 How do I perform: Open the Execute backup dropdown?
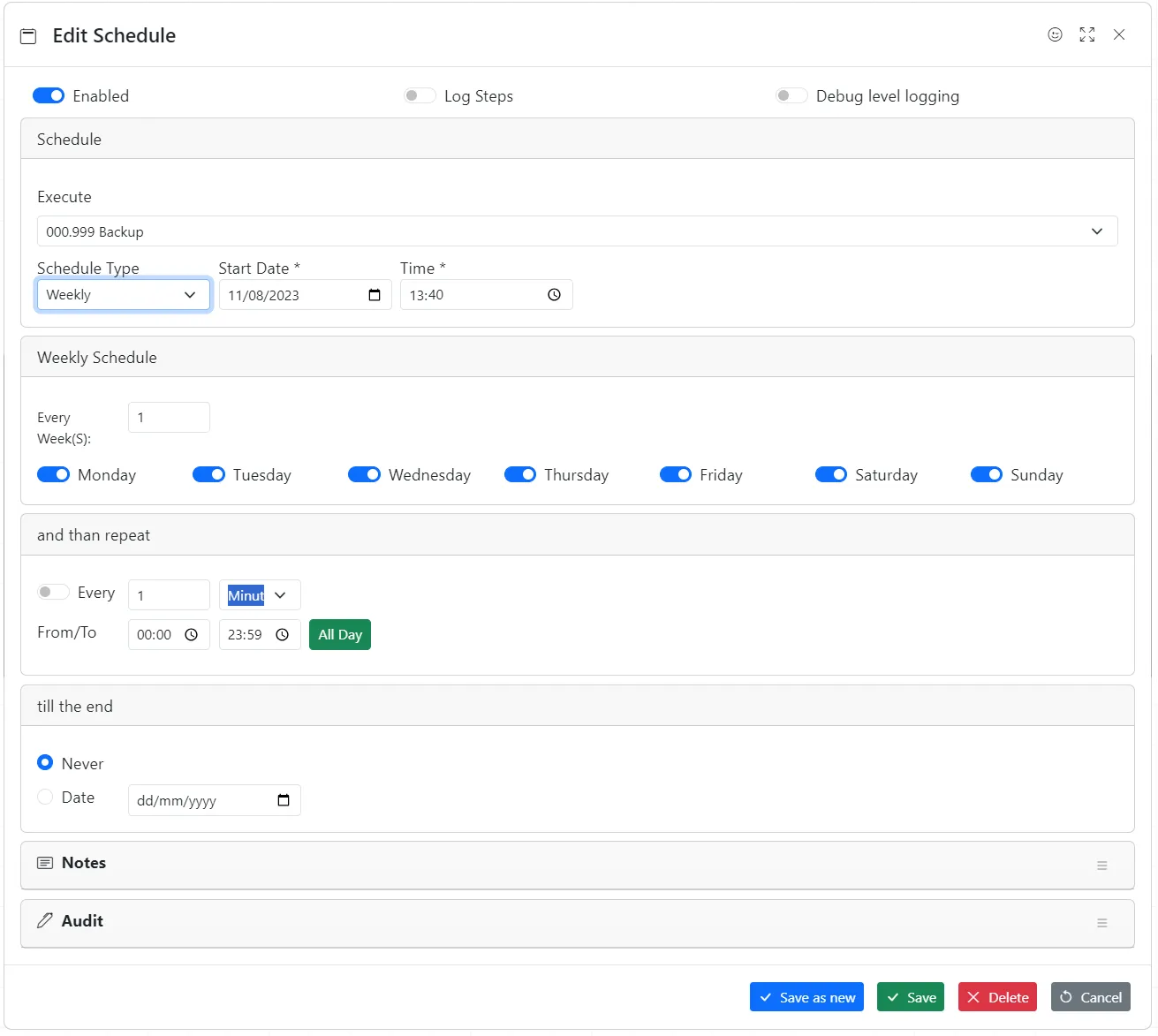click(x=1097, y=231)
